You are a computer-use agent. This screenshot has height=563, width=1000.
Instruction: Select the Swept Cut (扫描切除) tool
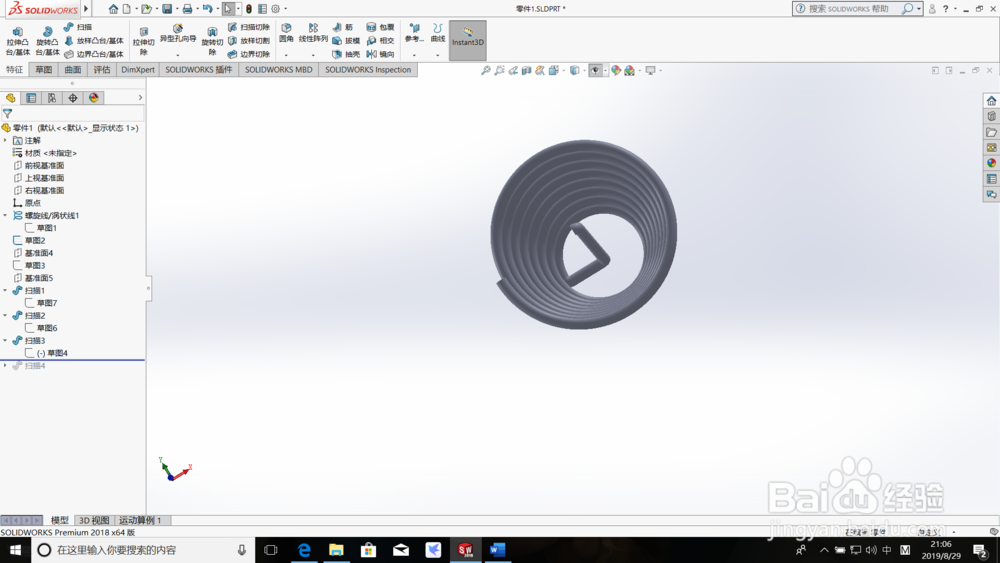tap(249, 27)
